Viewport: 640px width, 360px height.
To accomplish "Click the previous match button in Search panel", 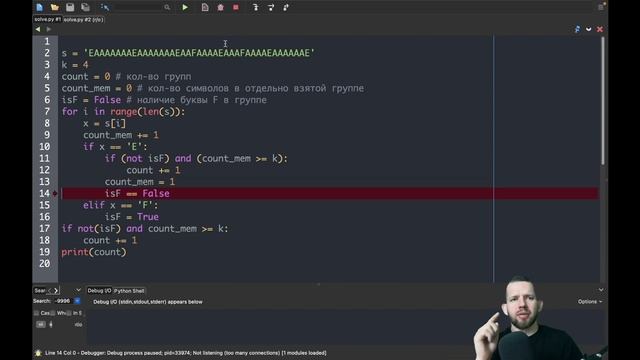I will (x=40, y=324).
